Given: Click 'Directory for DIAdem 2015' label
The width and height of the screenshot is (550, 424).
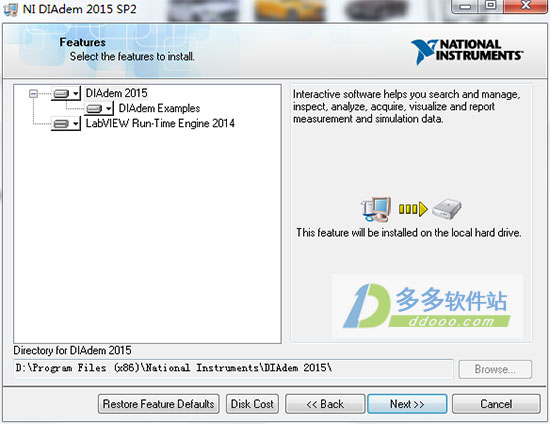Looking at the screenshot, I should [x=72, y=350].
